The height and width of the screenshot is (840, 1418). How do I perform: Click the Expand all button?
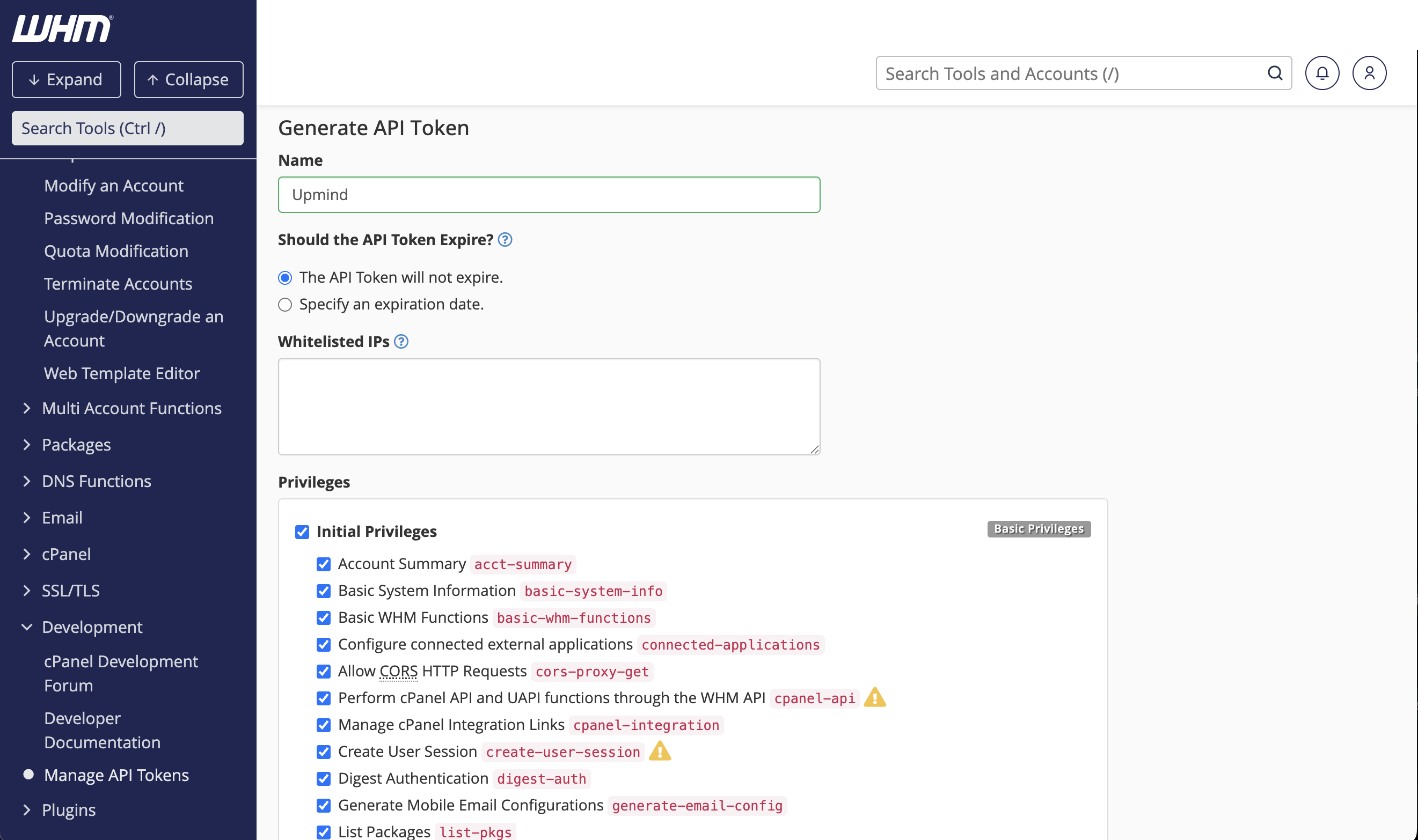pyautogui.click(x=66, y=79)
